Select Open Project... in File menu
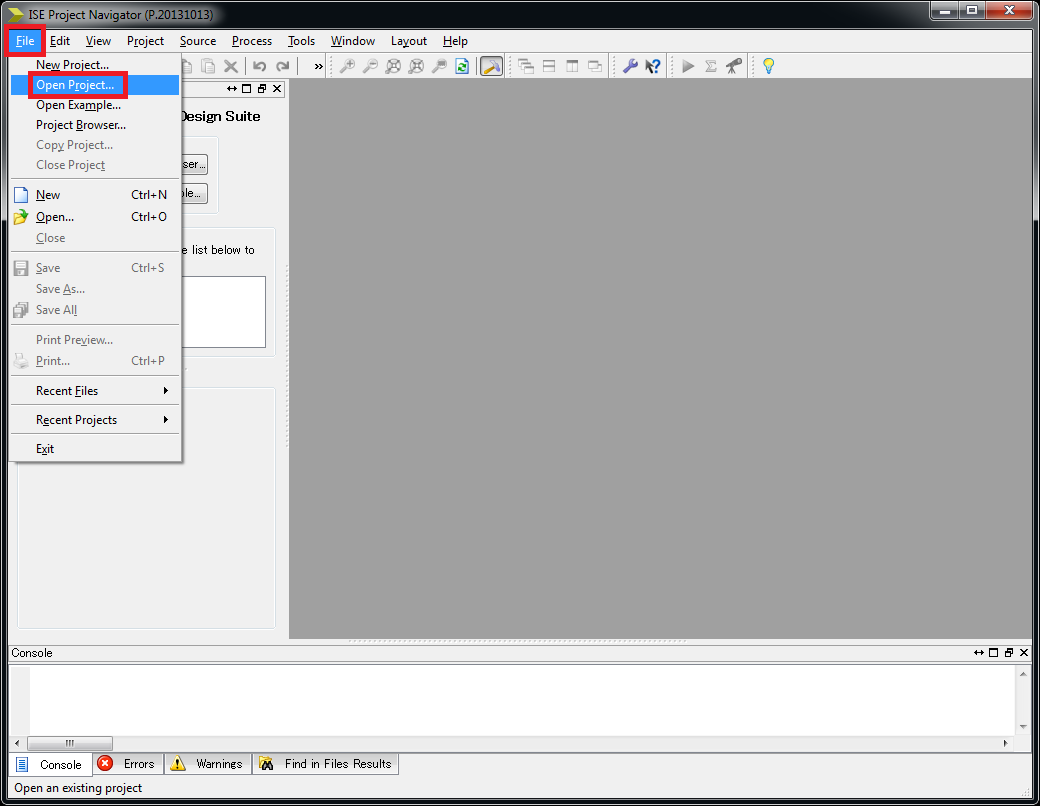 pos(95,85)
